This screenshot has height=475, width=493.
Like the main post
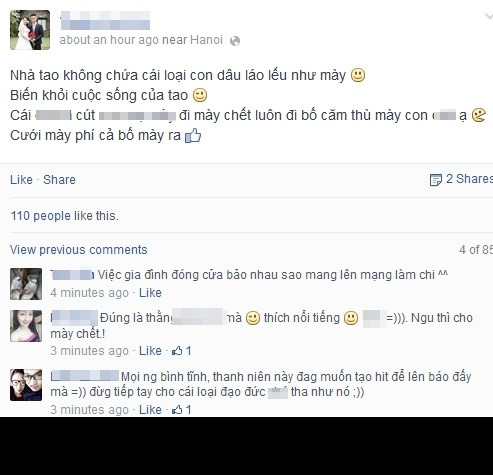click(21, 180)
